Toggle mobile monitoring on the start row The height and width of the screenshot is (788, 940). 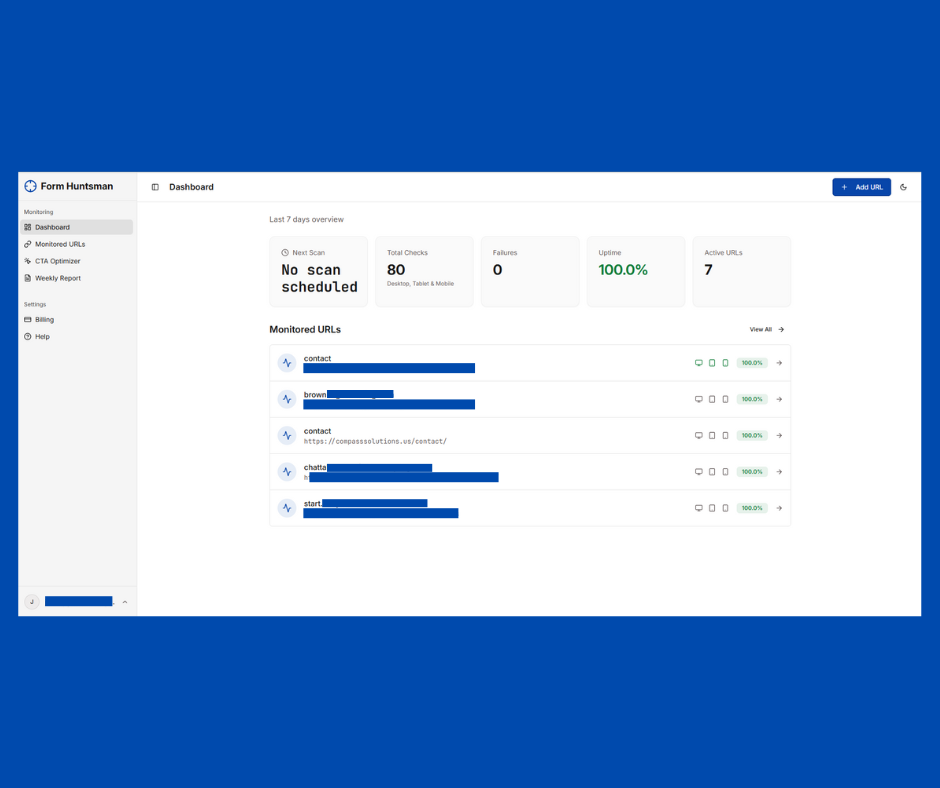(724, 508)
